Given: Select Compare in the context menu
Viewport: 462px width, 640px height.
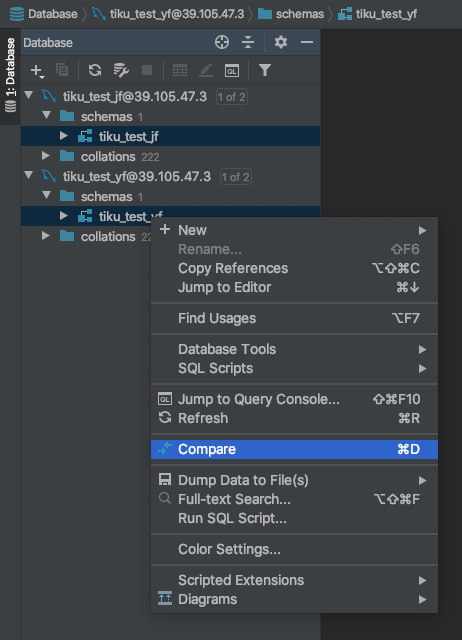Looking at the screenshot, I should point(294,449).
